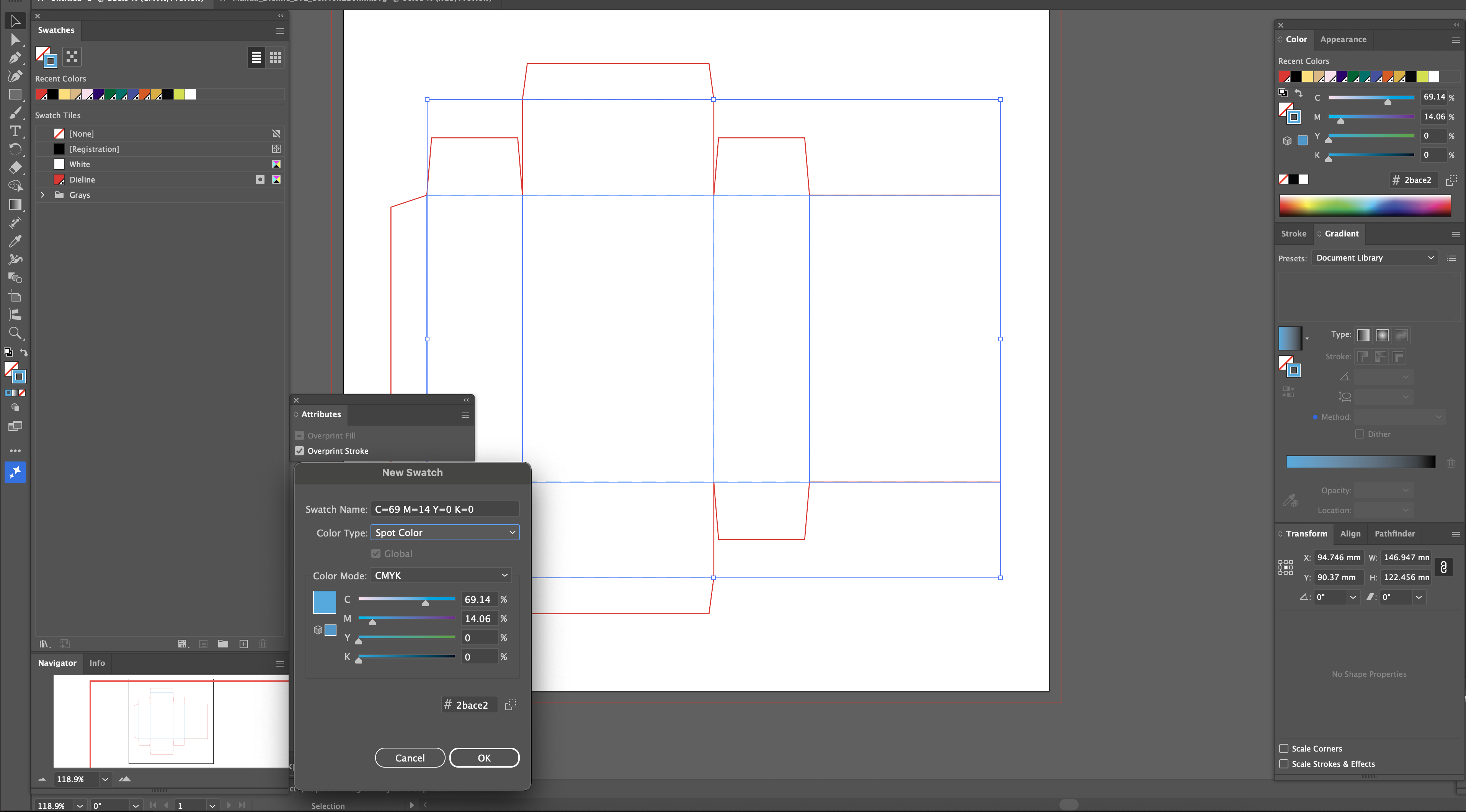1466x812 pixels.
Task: Select the Eyedropper tool
Action: click(15, 241)
